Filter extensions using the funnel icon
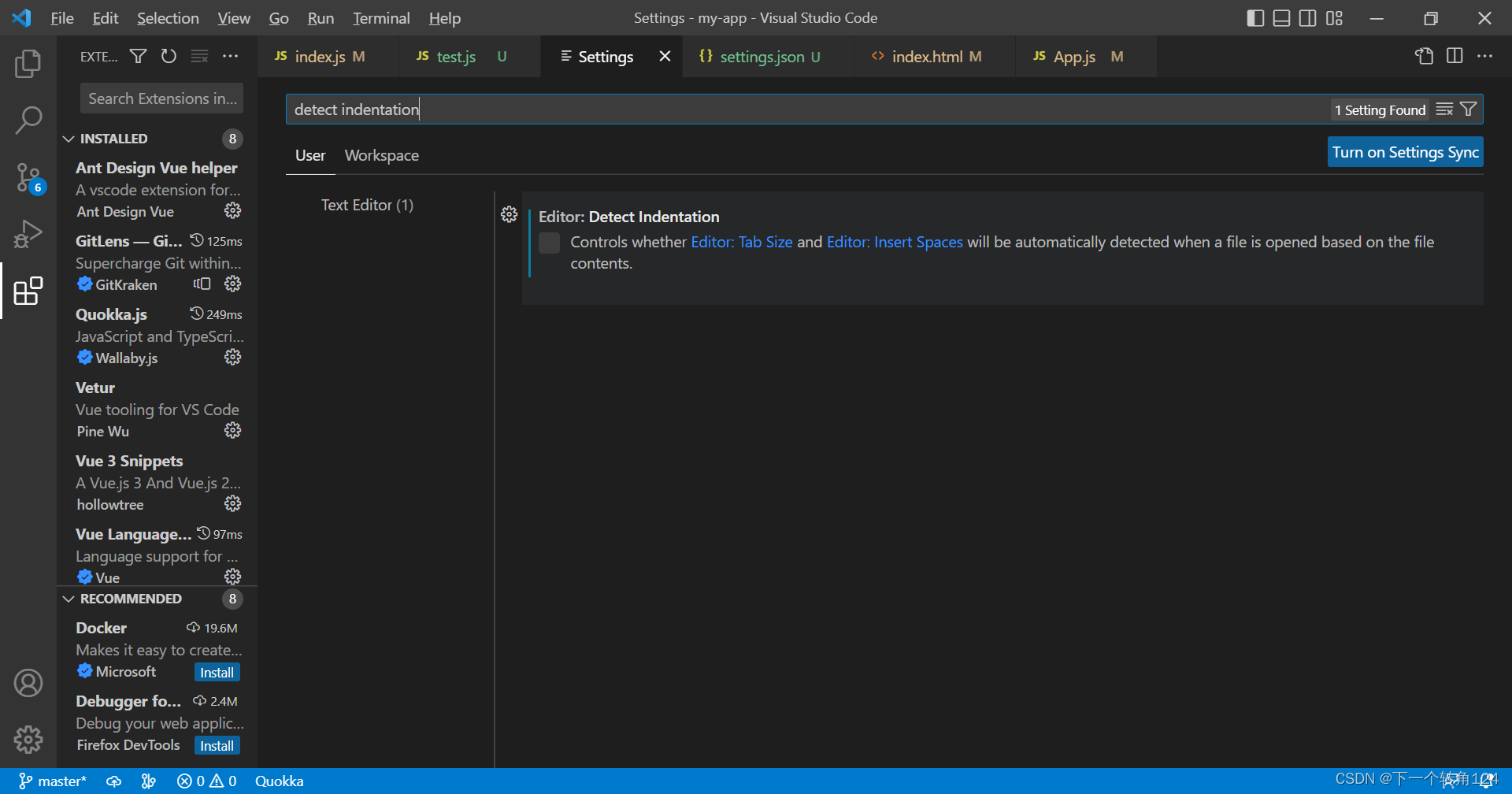Viewport: 1512px width, 794px height. pyautogui.click(x=138, y=56)
